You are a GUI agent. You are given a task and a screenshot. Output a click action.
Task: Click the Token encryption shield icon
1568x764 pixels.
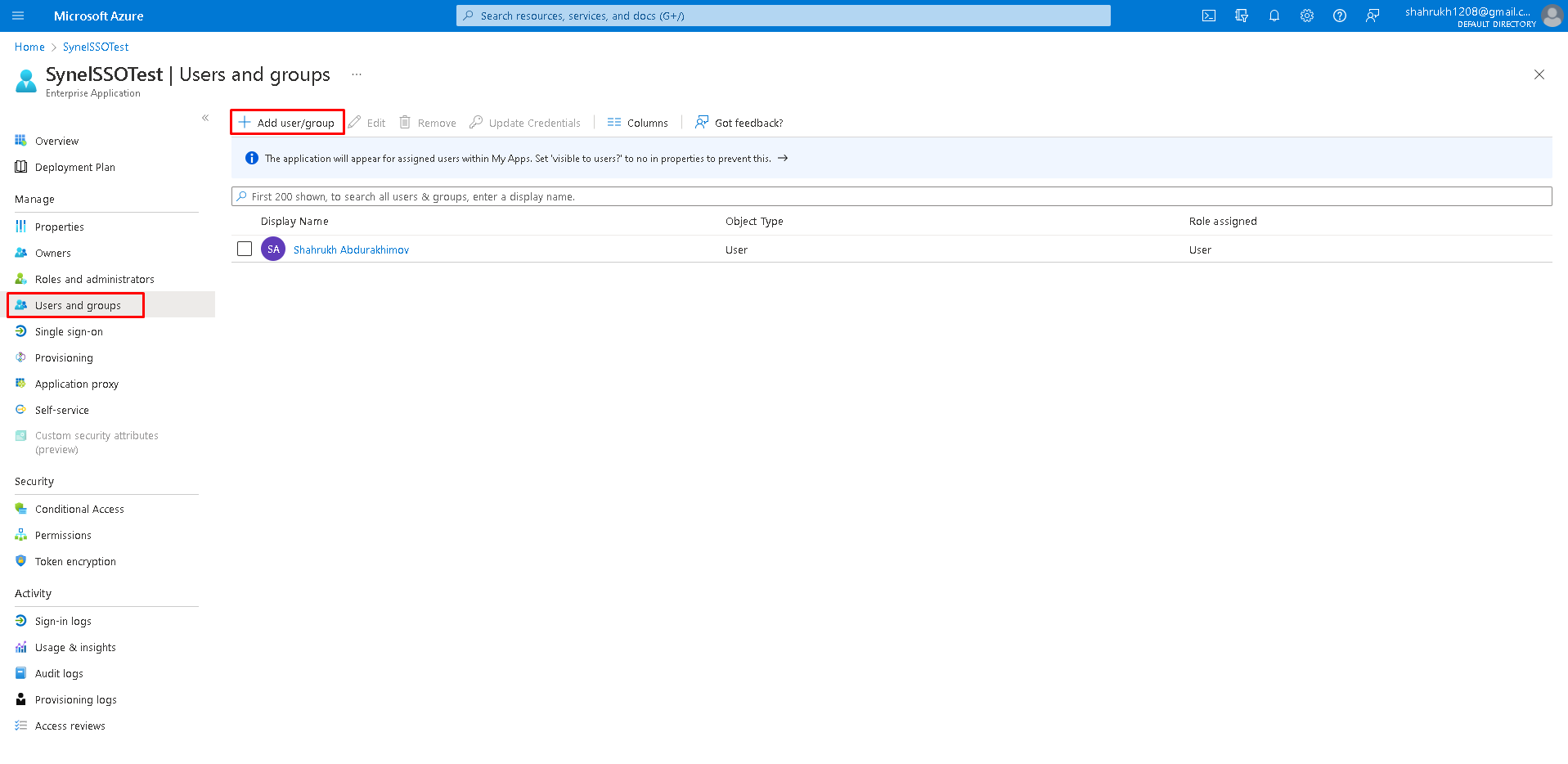point(21,561)
